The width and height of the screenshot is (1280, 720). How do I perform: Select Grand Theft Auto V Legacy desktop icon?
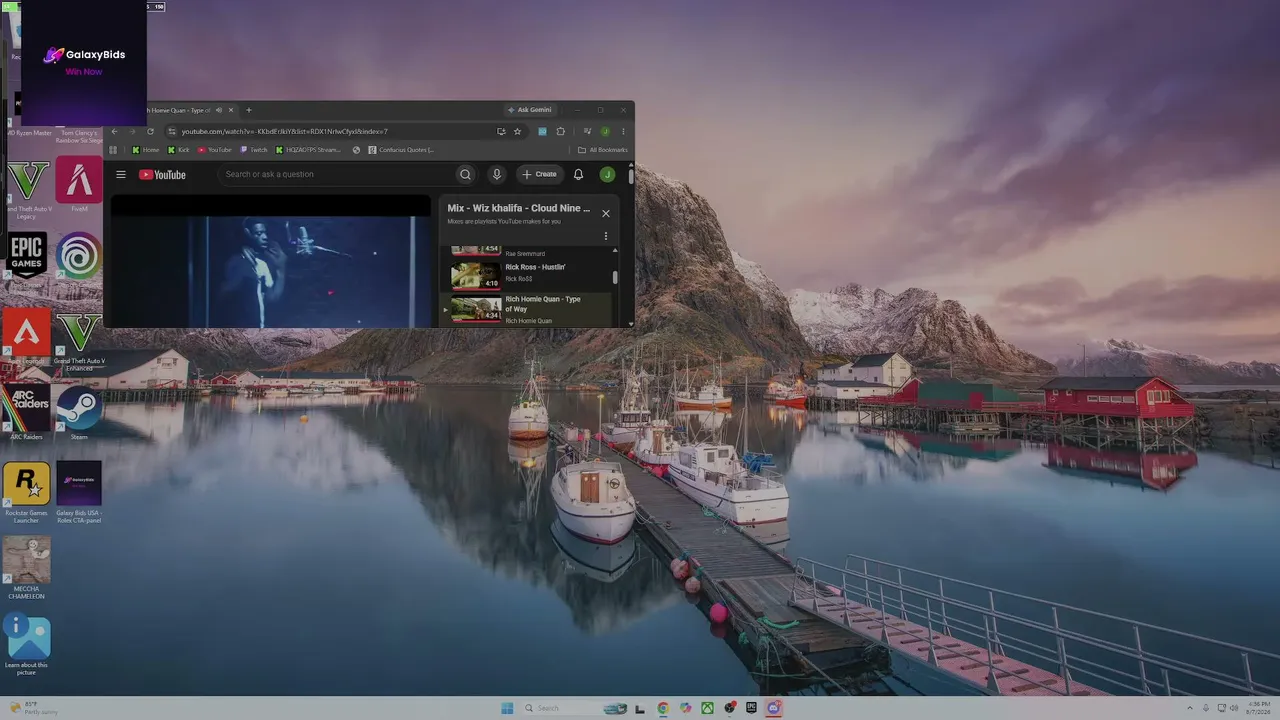pyautogui.click(x=26, y=190)
